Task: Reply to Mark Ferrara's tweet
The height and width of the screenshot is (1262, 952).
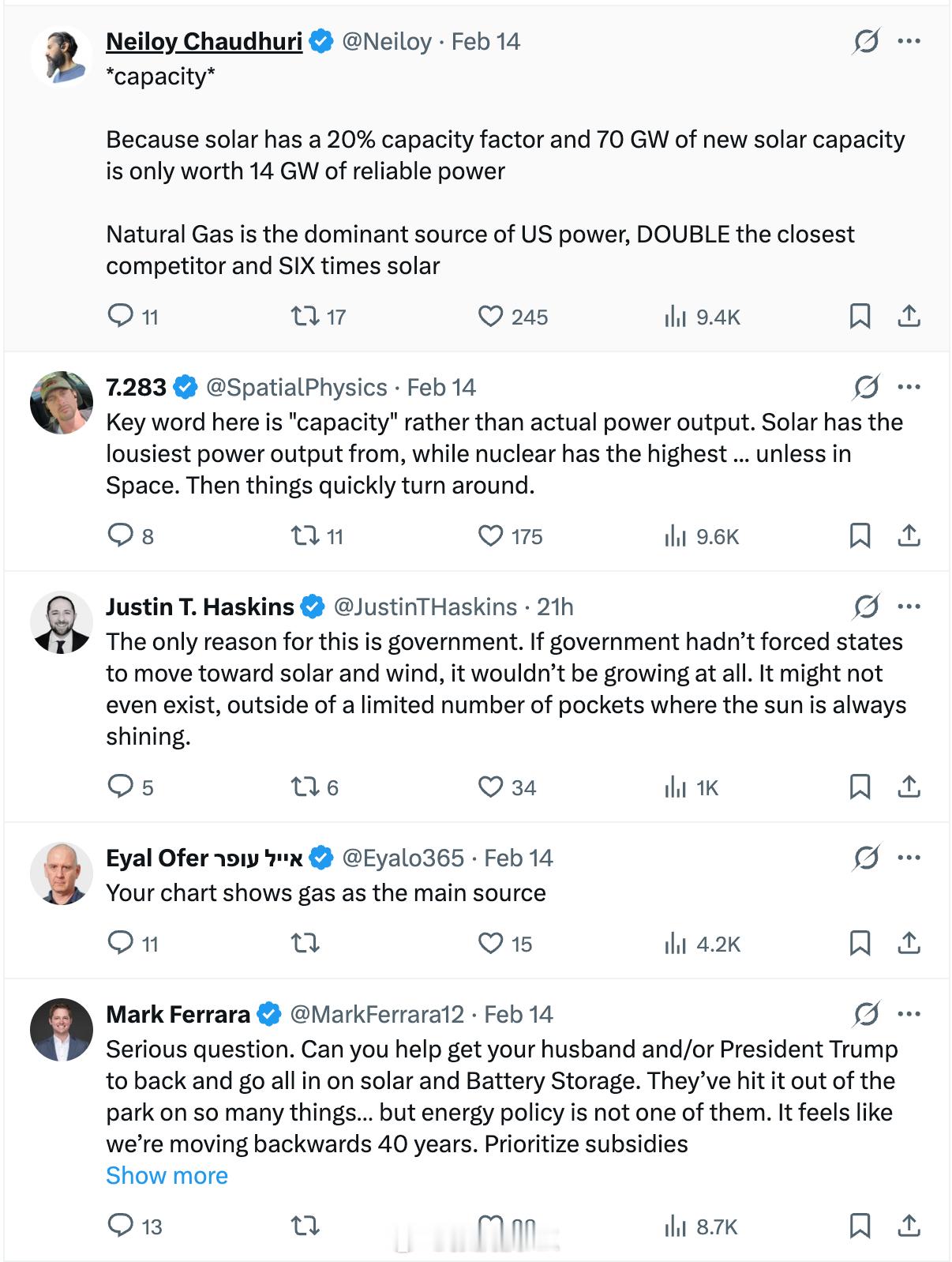Action: pos(121,1226)
